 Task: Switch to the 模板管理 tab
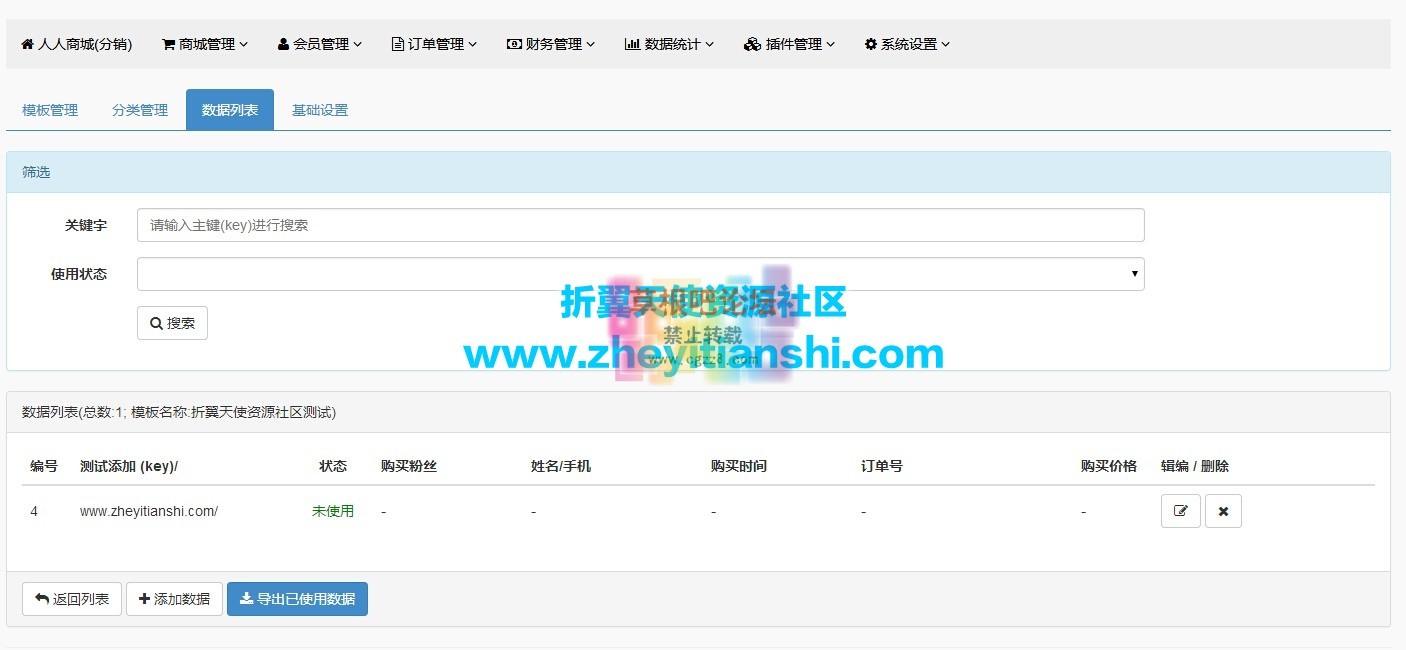click(x=50, y=110)
